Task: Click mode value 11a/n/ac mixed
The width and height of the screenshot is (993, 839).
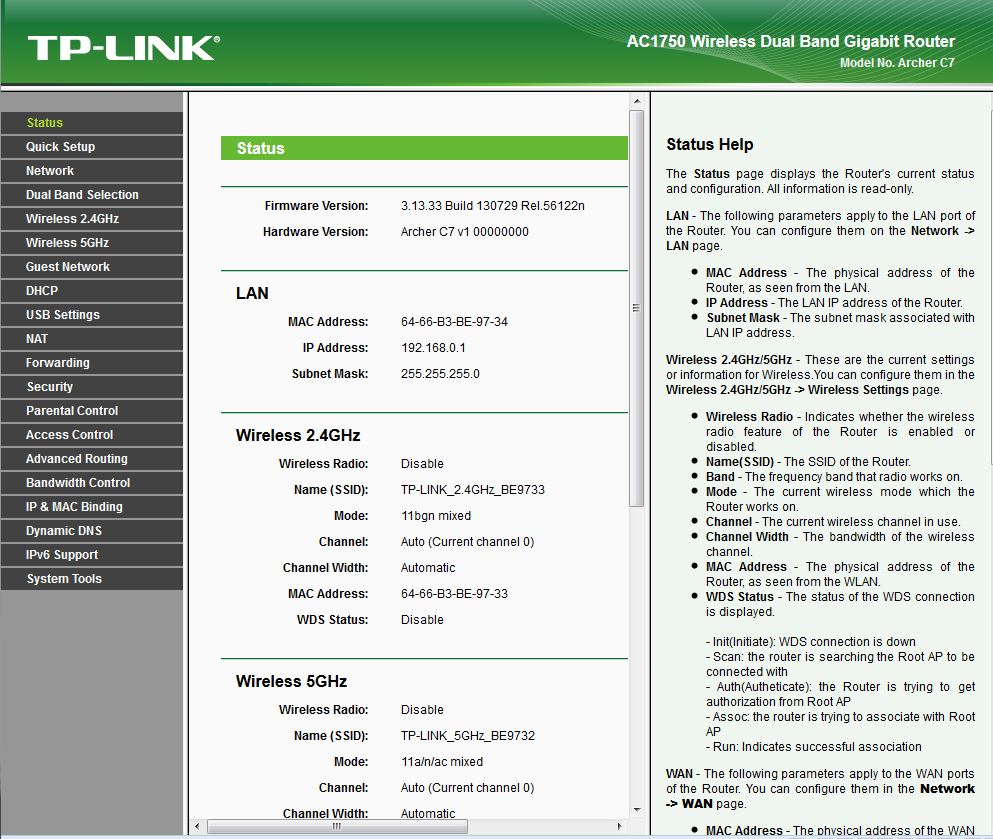Action: (442, 762)
